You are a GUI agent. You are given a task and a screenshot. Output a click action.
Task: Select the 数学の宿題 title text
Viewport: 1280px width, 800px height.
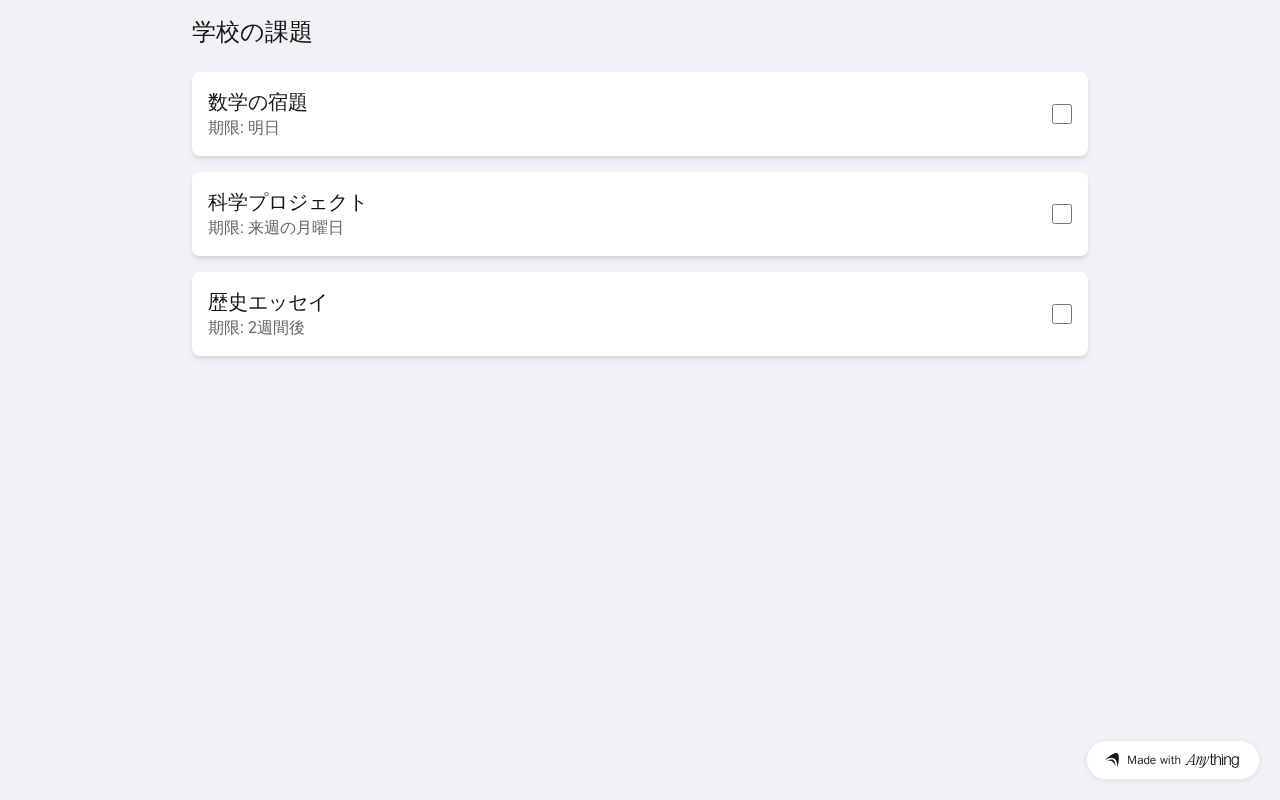(258, 102)
